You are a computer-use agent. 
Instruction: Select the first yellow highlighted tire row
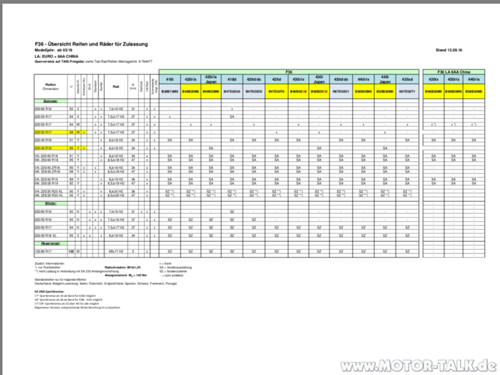(61, 132)
